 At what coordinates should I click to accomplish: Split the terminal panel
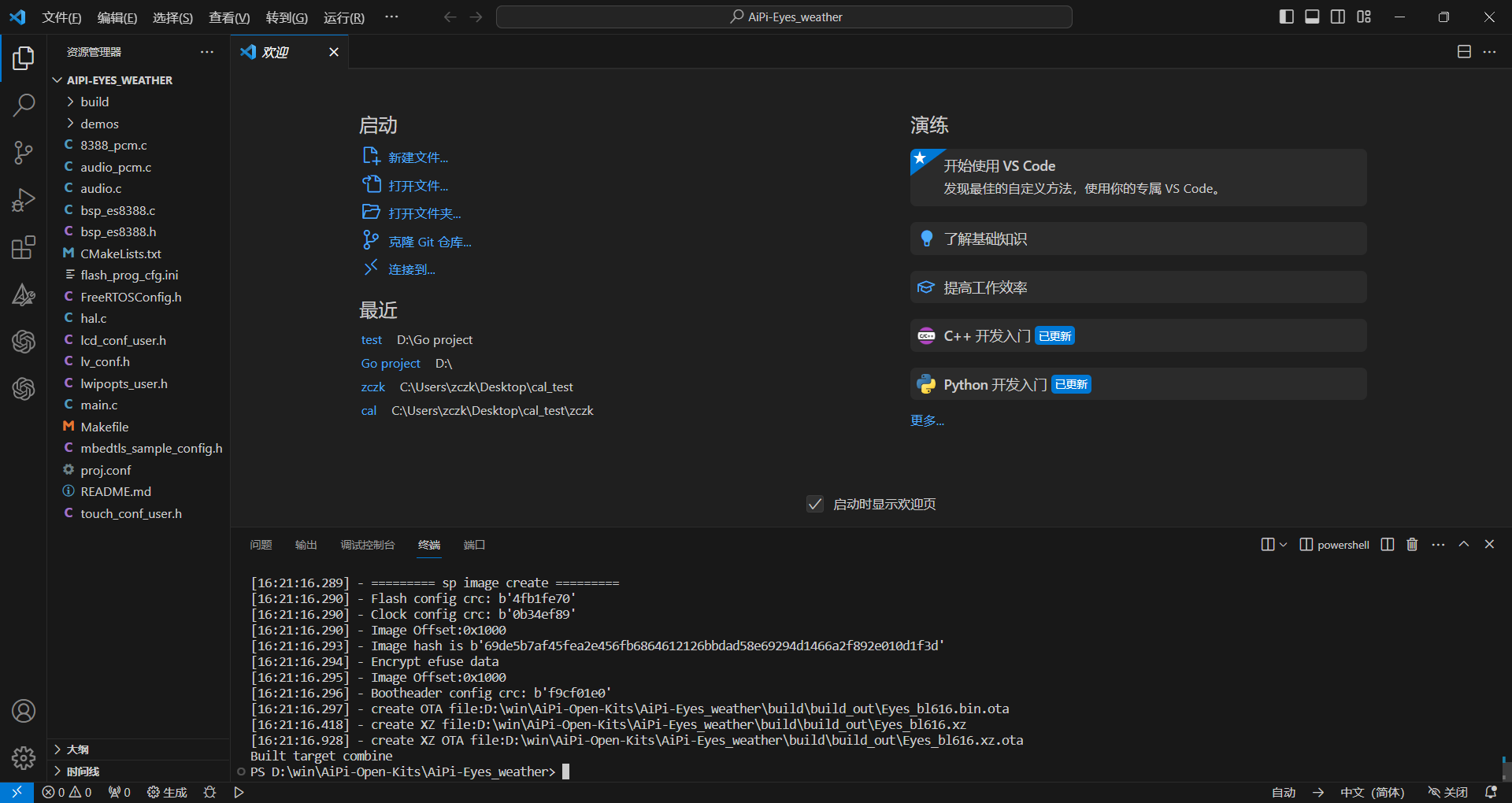pos(1388,544)
